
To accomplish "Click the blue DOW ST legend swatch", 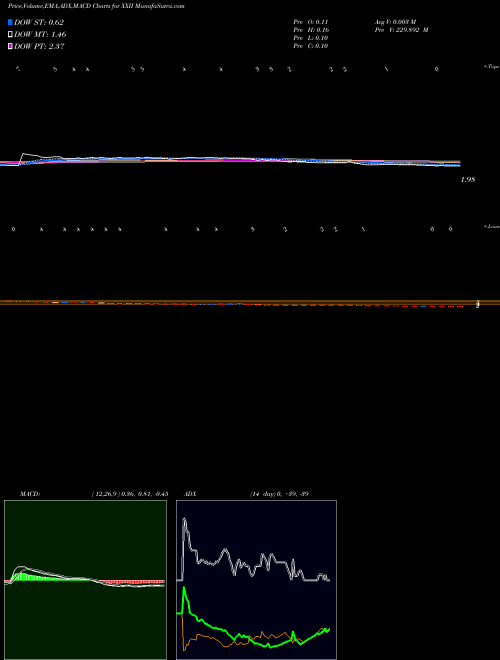I will point(10,22).
